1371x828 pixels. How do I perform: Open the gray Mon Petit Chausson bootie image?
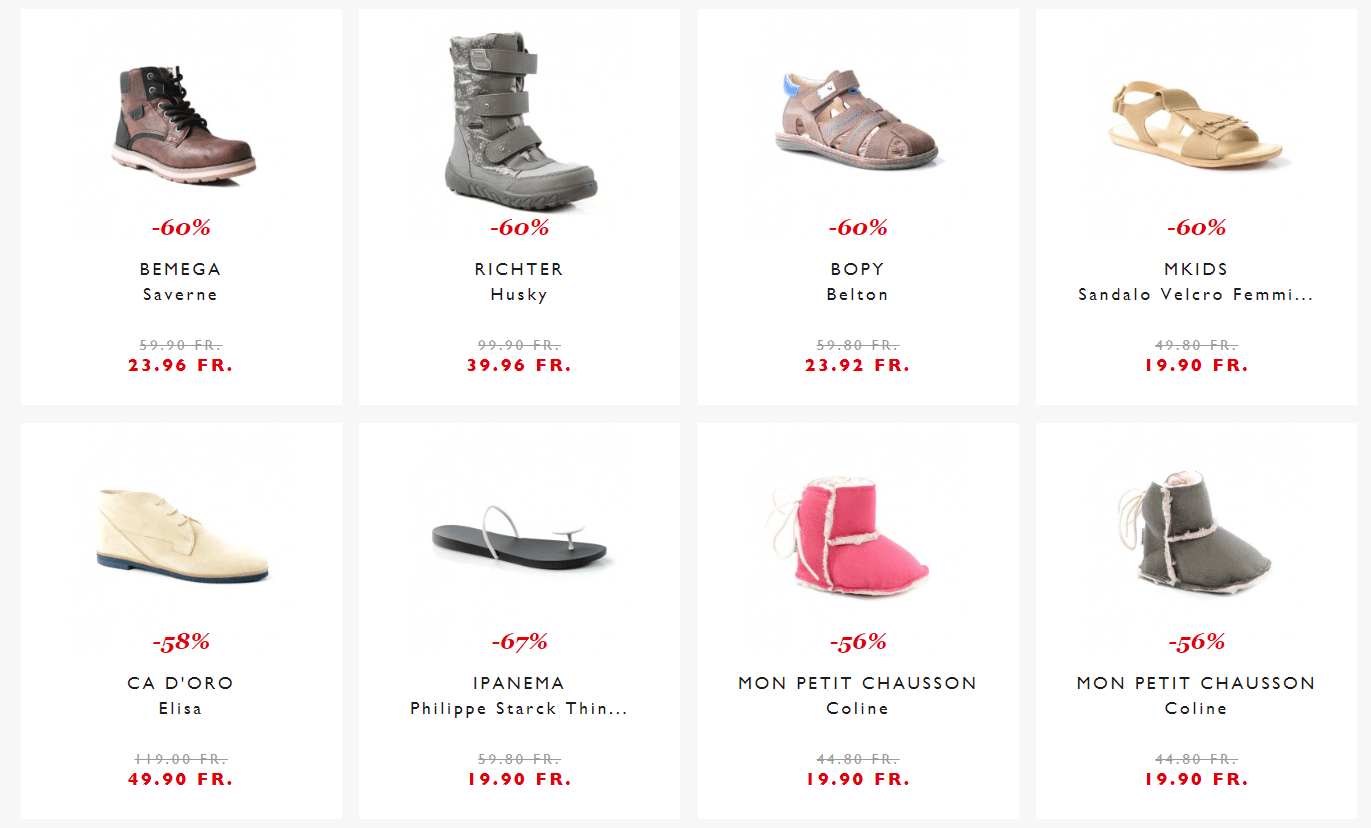[x=1196, y=535]
